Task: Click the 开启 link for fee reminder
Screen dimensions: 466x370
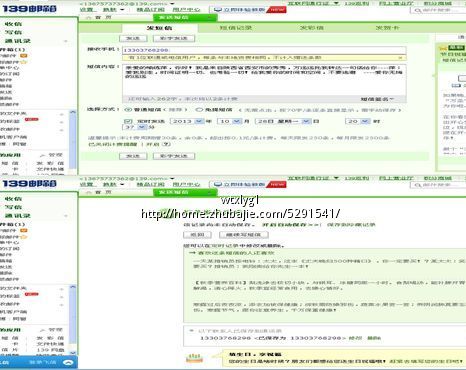Action: pyautogui.click(x=152, y=144)
